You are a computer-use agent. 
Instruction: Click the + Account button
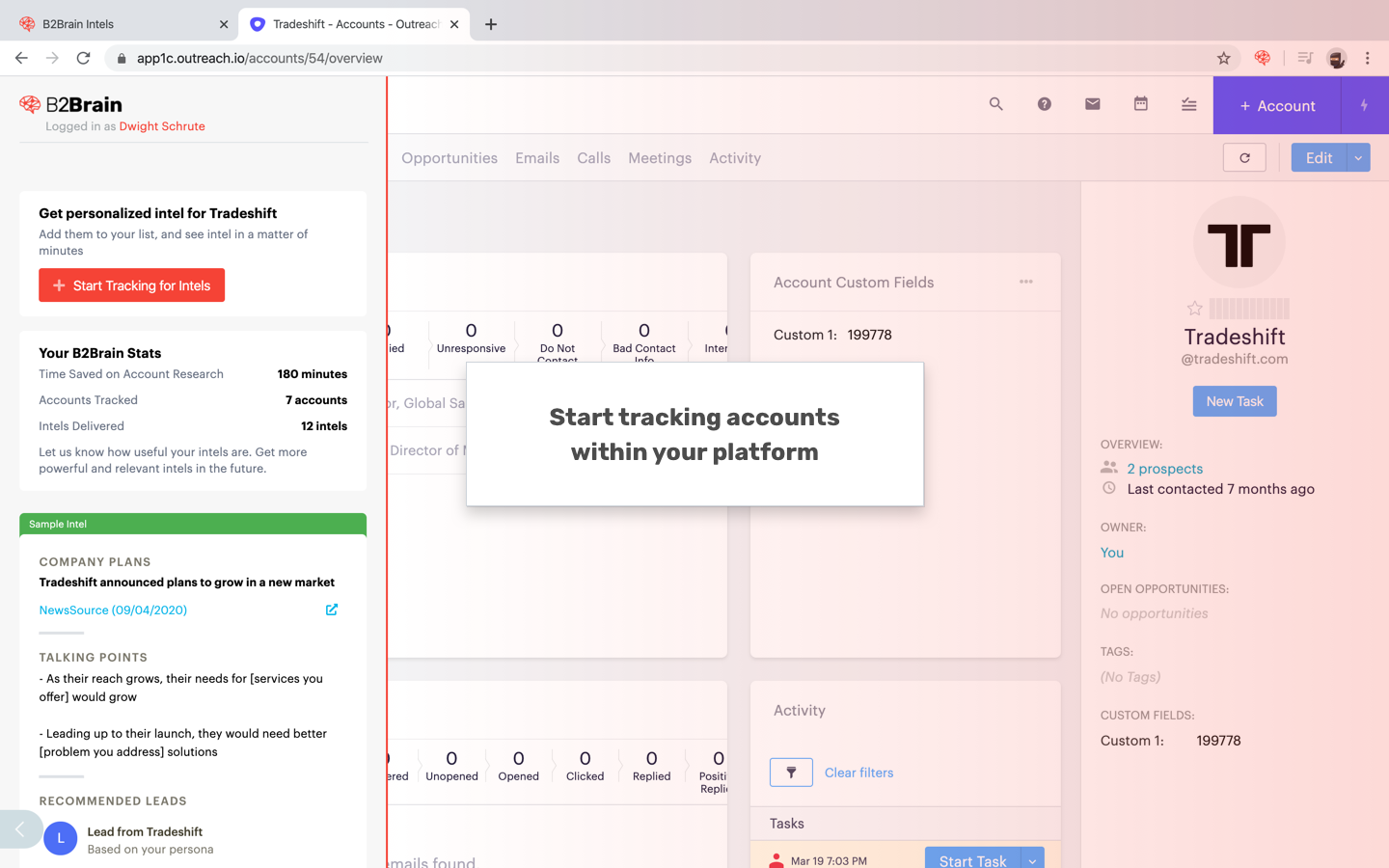[1277, 105]
